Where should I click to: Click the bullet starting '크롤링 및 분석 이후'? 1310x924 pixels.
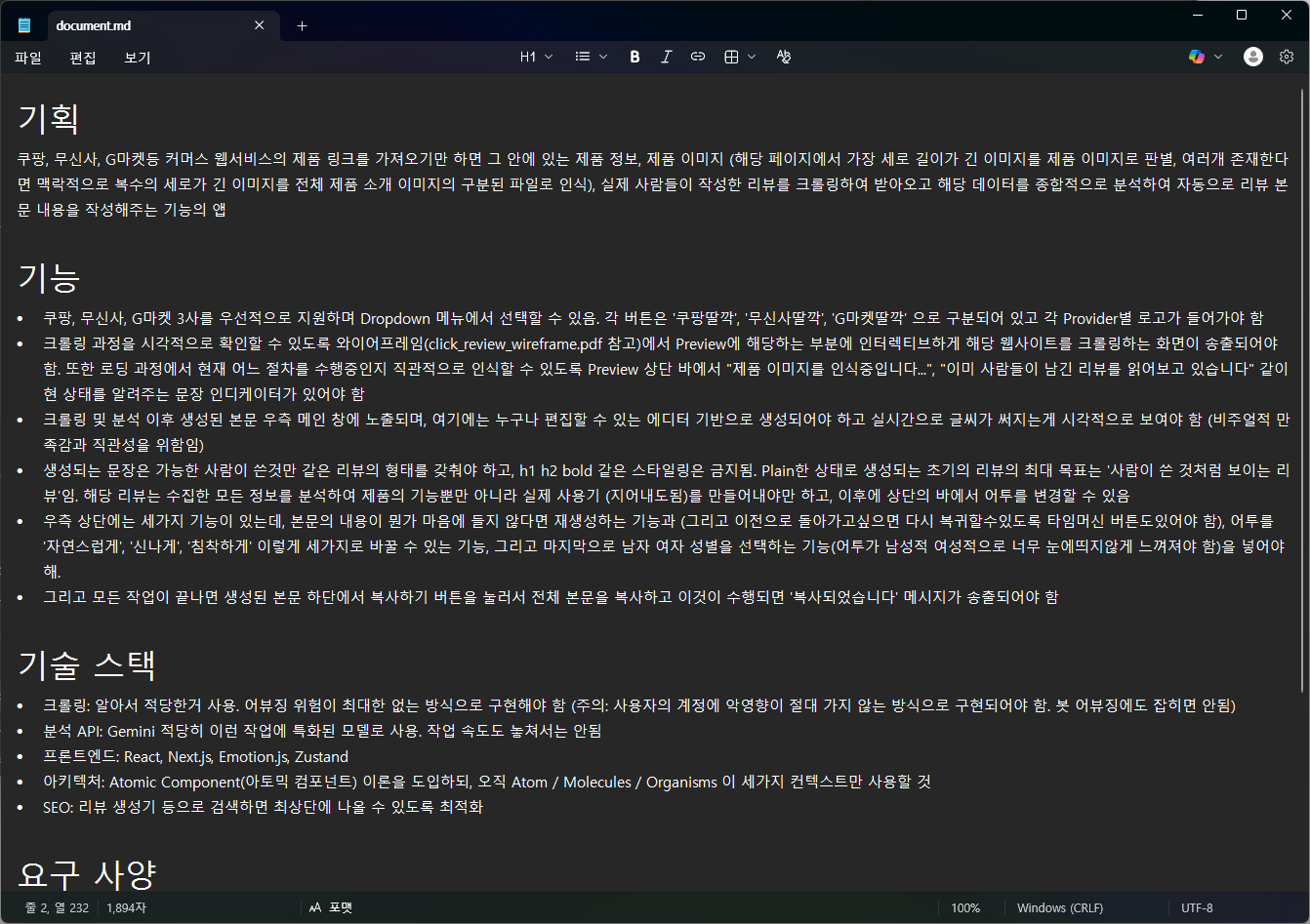(x=667, y=432)
